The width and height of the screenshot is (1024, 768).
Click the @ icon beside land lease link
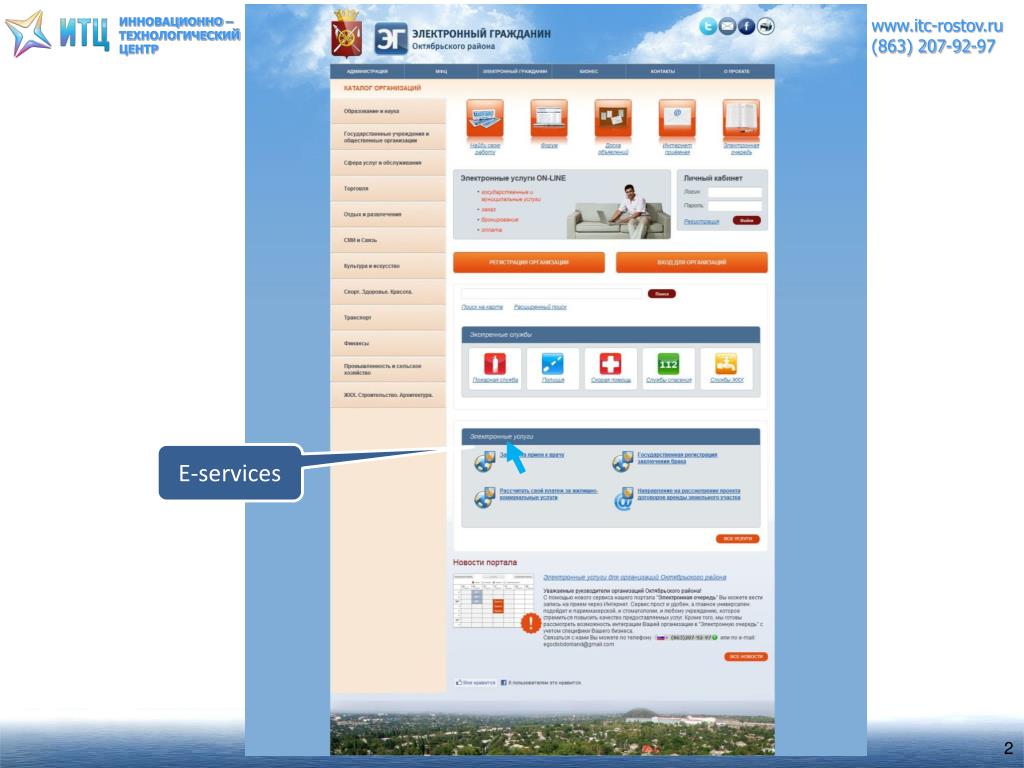pyautogui.click(x=623, y=498)
